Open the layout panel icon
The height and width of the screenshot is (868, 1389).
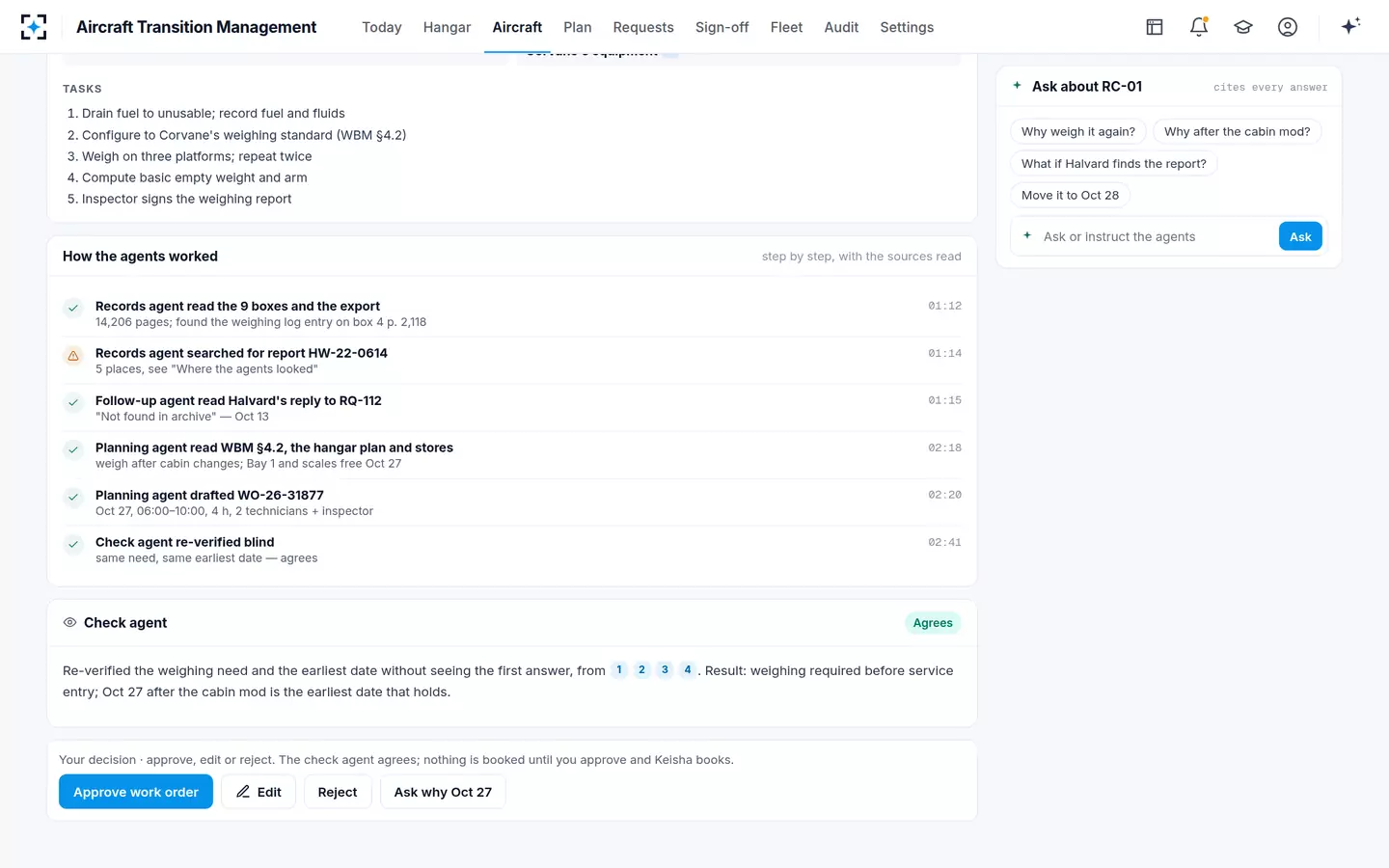click(1155, 27)
